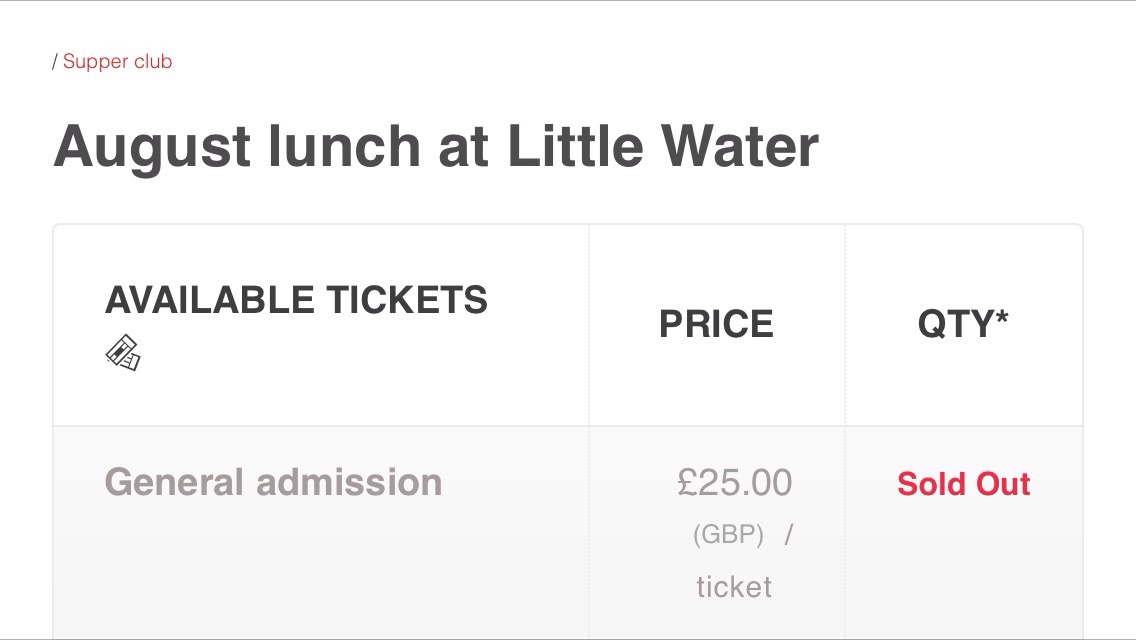Select the August lunch at Little Water heading

pyautogui.click(x=436, y=146)
